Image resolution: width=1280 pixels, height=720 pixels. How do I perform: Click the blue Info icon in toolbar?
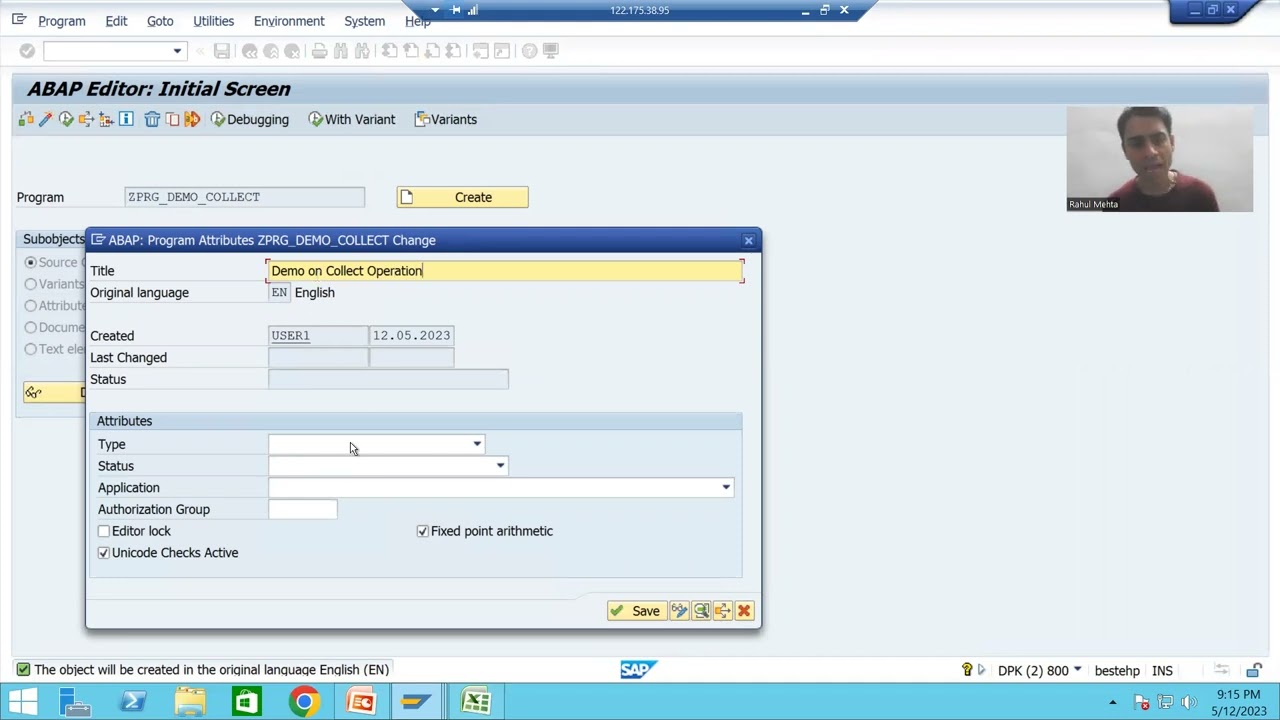click(126, 119)
